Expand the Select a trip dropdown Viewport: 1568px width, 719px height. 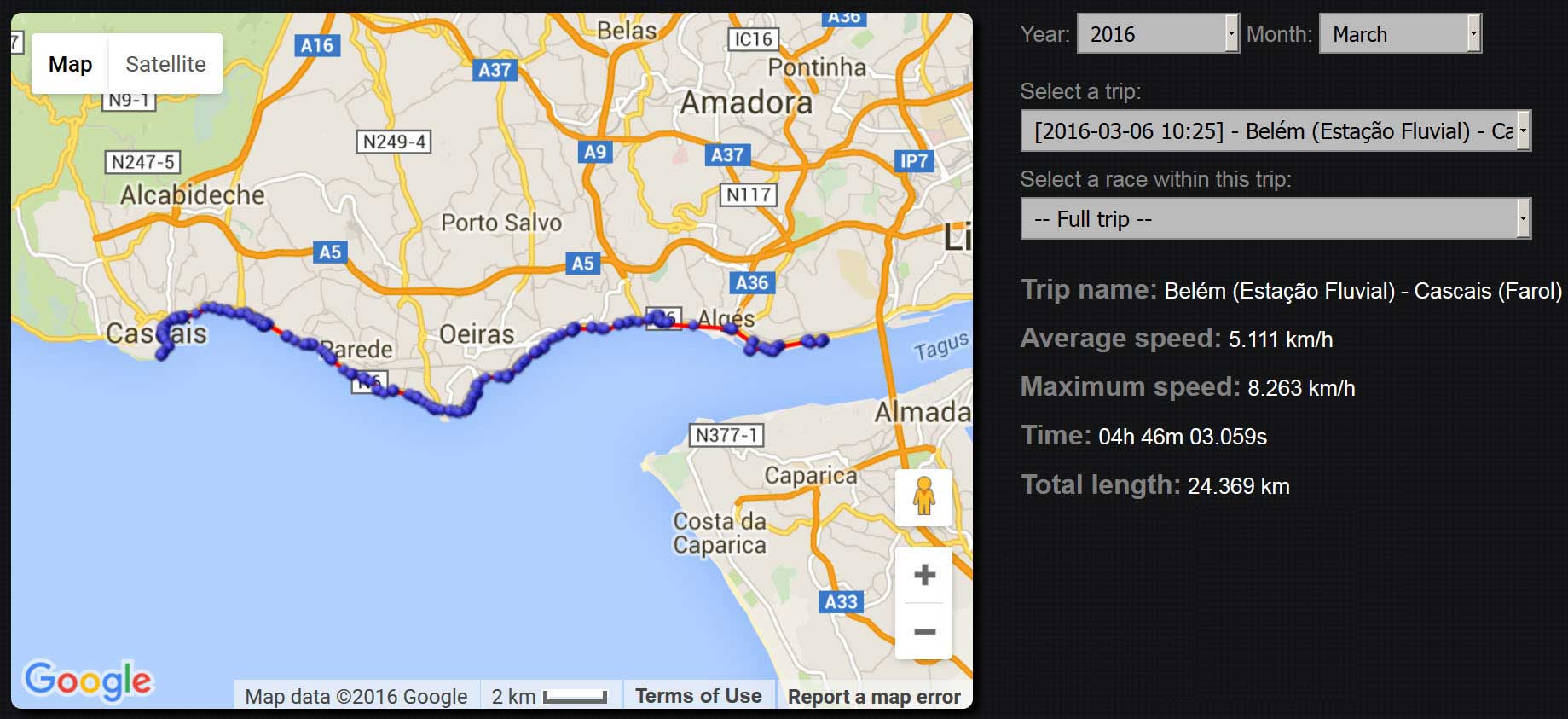pyautogui.click(x=1276, y=131)
